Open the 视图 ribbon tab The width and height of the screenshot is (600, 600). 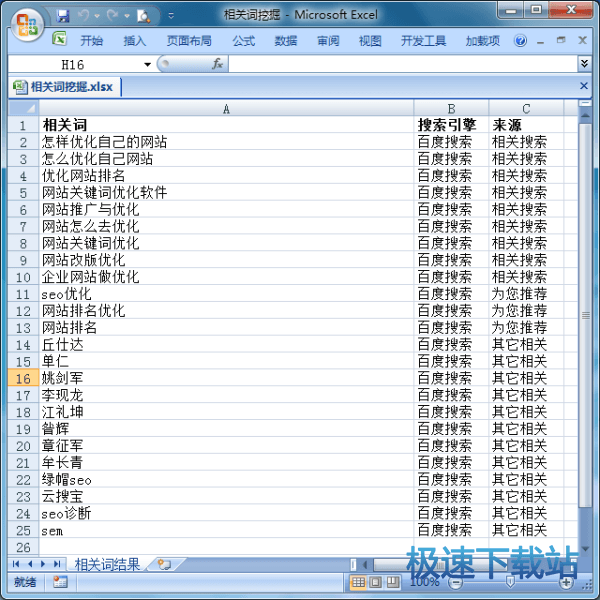pyautogui.click(x=370, y=40)
